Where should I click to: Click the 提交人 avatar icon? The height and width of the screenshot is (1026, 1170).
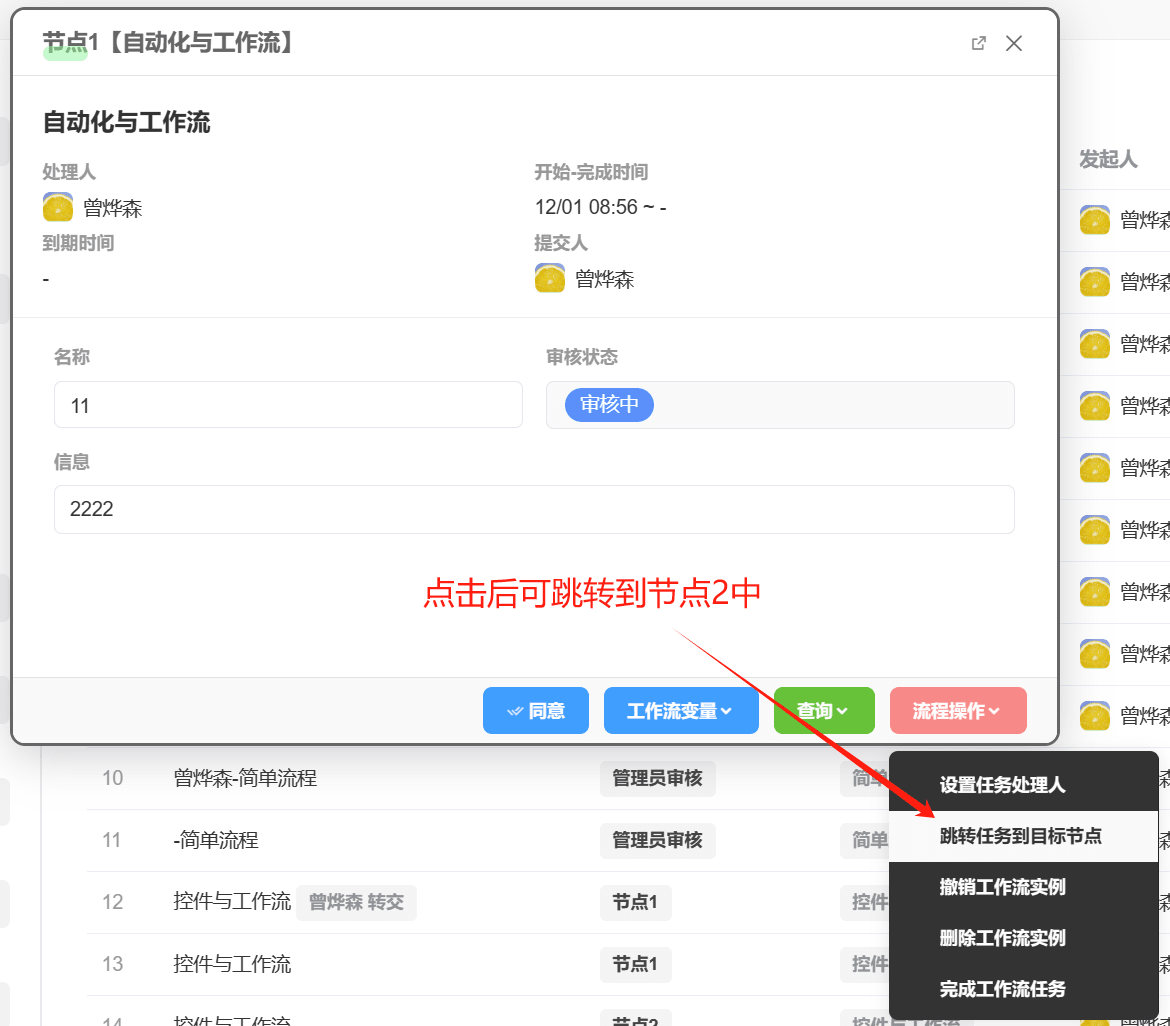(x=550, y=278)
